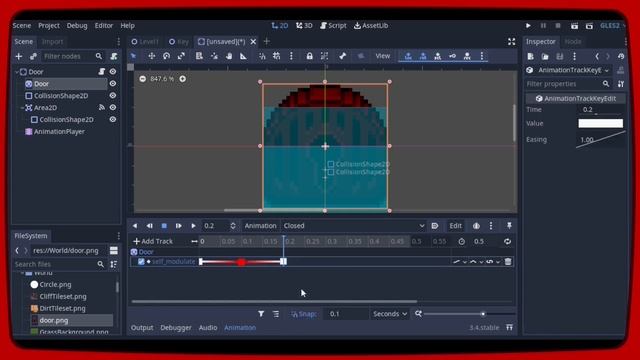The width and height of the screenshot is (640, 360).
Task: Open the GLES2 renderer dropdown
Action: (613, 25)
